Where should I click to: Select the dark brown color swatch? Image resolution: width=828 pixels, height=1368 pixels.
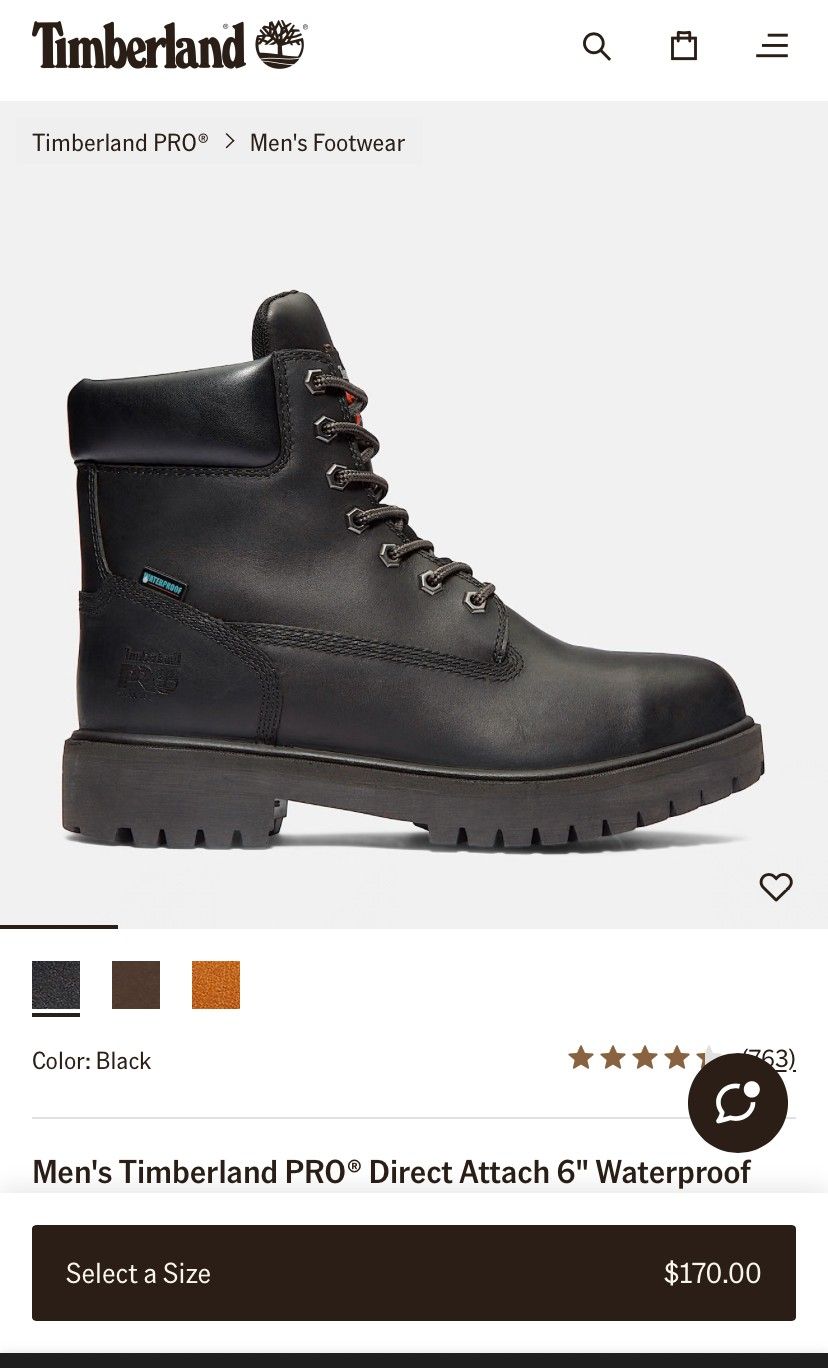point(136,985)
